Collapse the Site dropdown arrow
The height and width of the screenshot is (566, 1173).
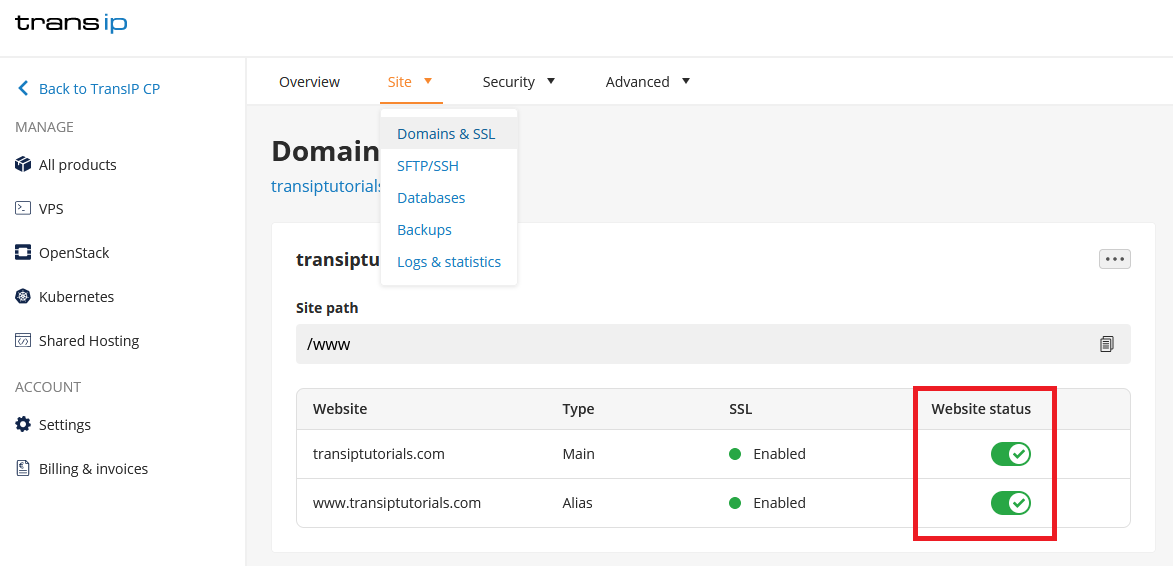(x=428, y=81)
